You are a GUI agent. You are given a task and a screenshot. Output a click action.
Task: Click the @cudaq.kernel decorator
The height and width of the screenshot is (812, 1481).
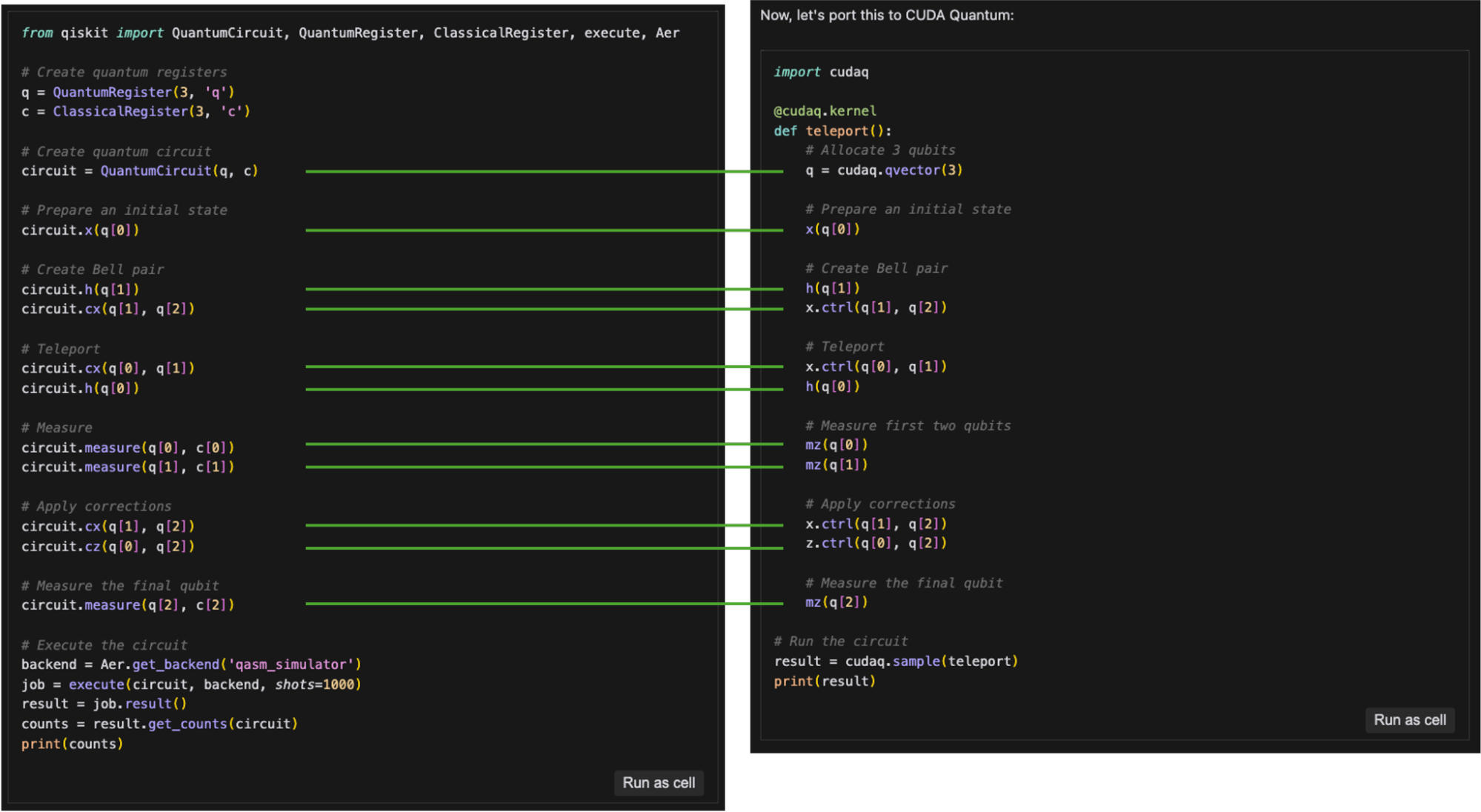click(x=825, y=110)
